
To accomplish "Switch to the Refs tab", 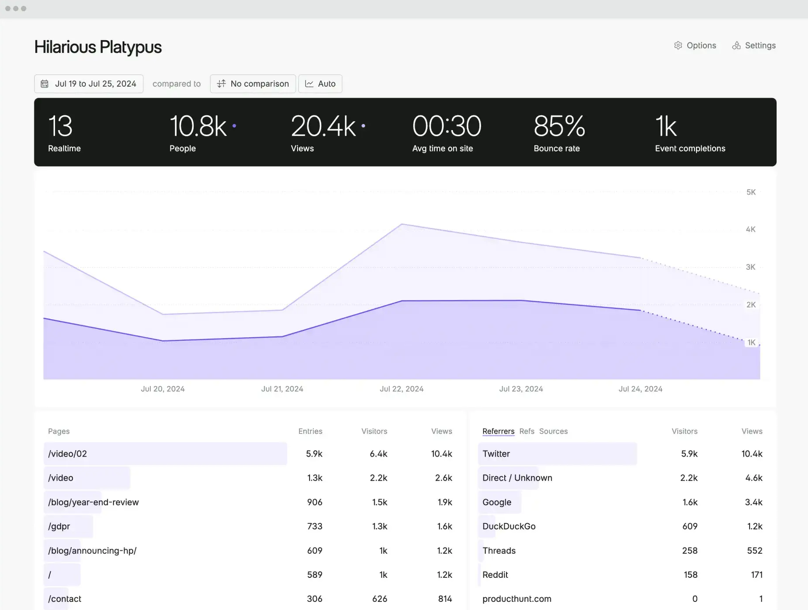I will click(527, 431).
